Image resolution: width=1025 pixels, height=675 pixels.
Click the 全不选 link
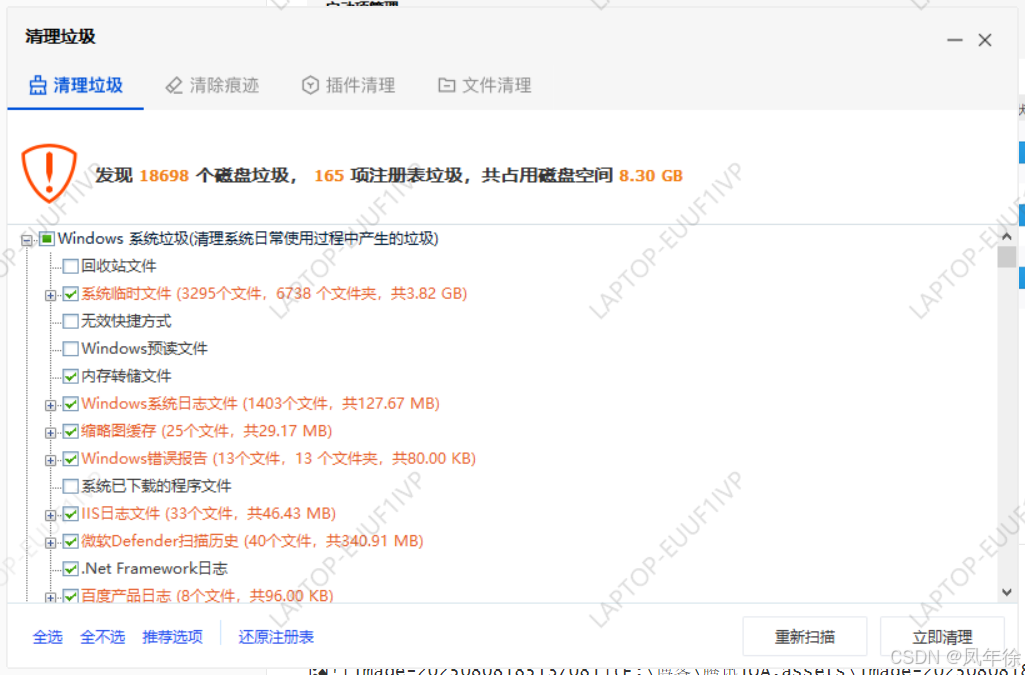[x=103, y=637]
